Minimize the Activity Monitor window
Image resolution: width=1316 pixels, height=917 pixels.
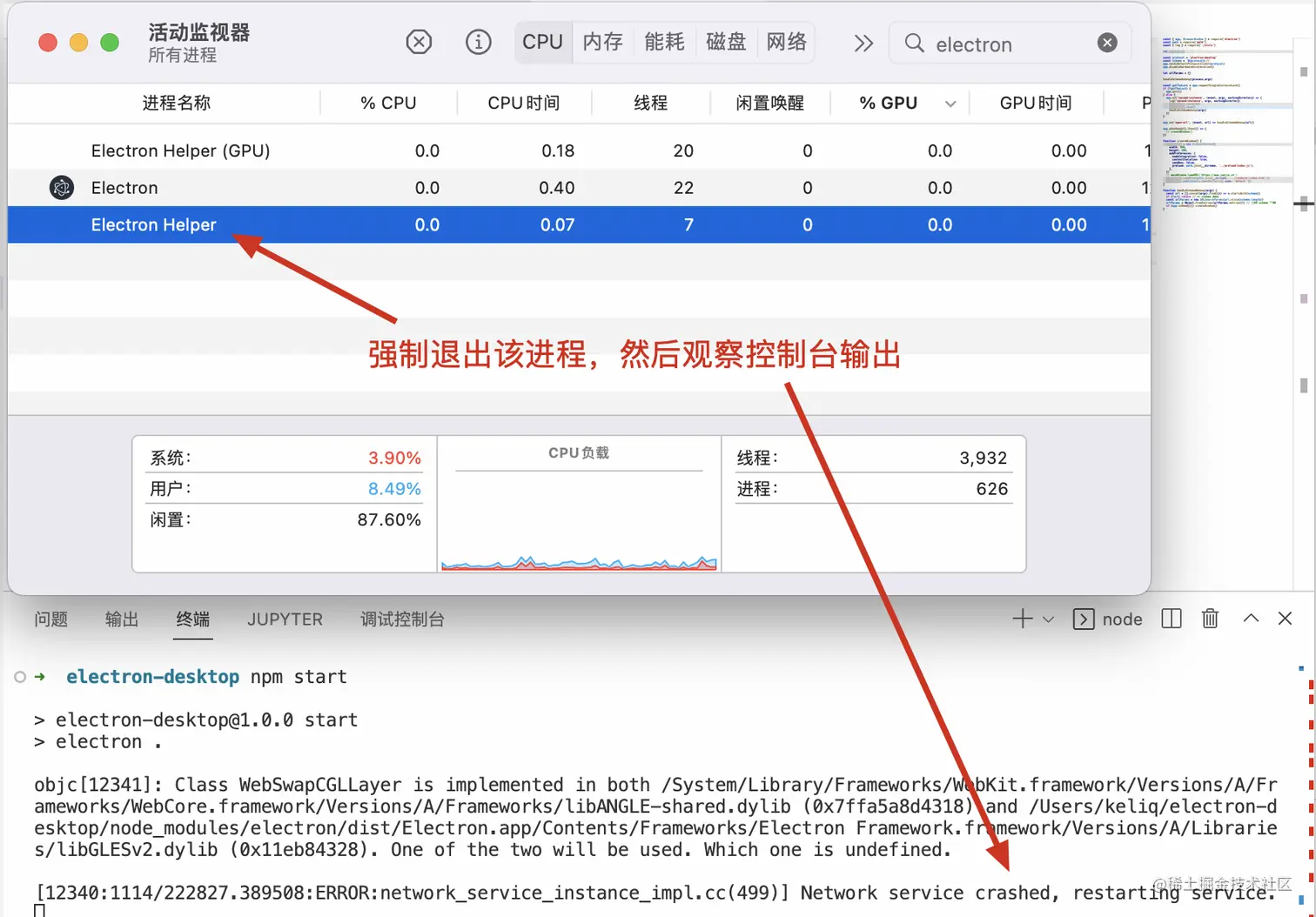pos(78,43)
